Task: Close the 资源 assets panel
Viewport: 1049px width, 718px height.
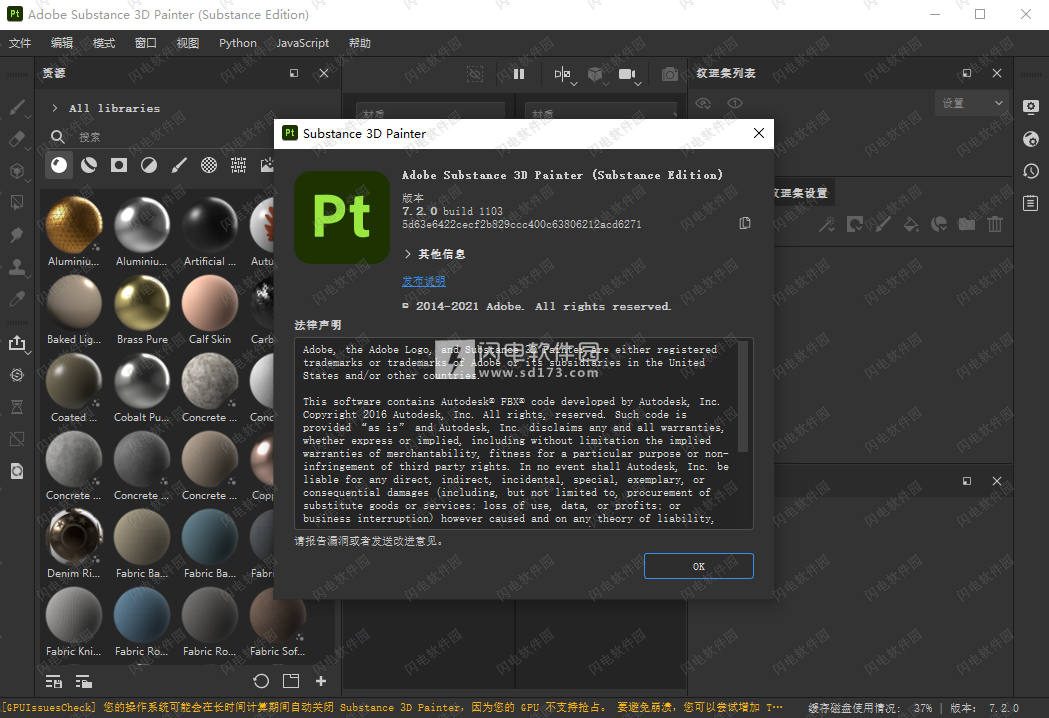Action: click(324, 73)
